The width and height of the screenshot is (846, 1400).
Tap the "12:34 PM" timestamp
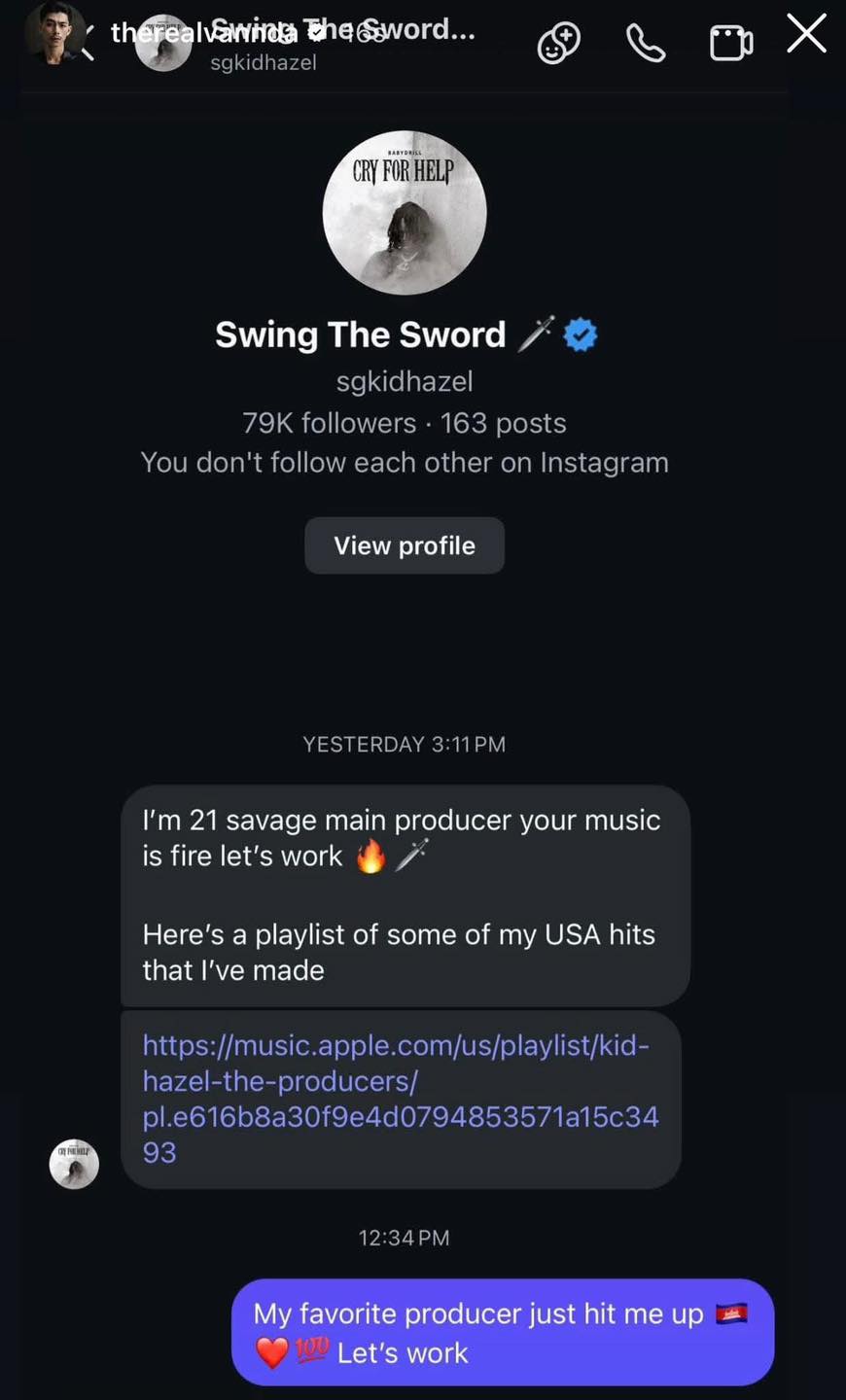(405, 1238)
